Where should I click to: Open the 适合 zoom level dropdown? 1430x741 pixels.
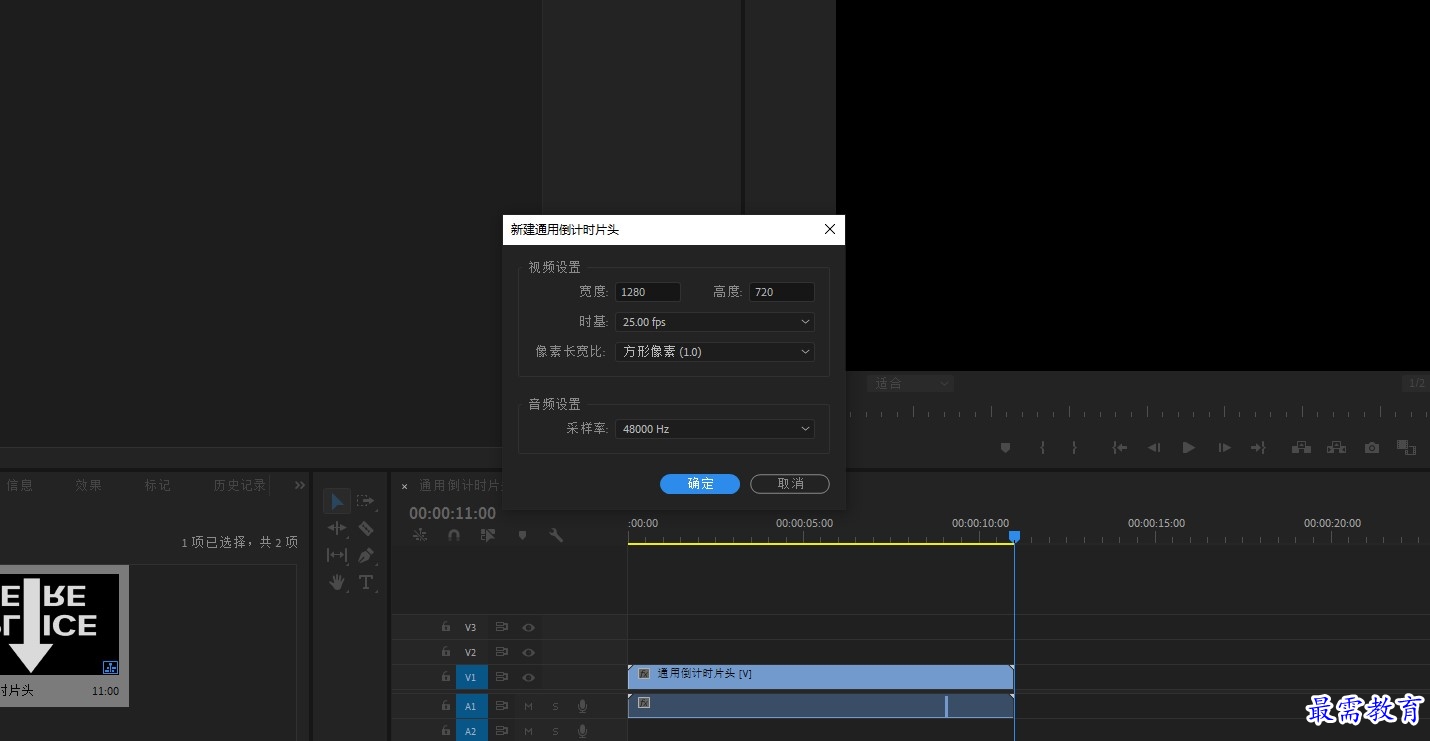tap(910, 383)
